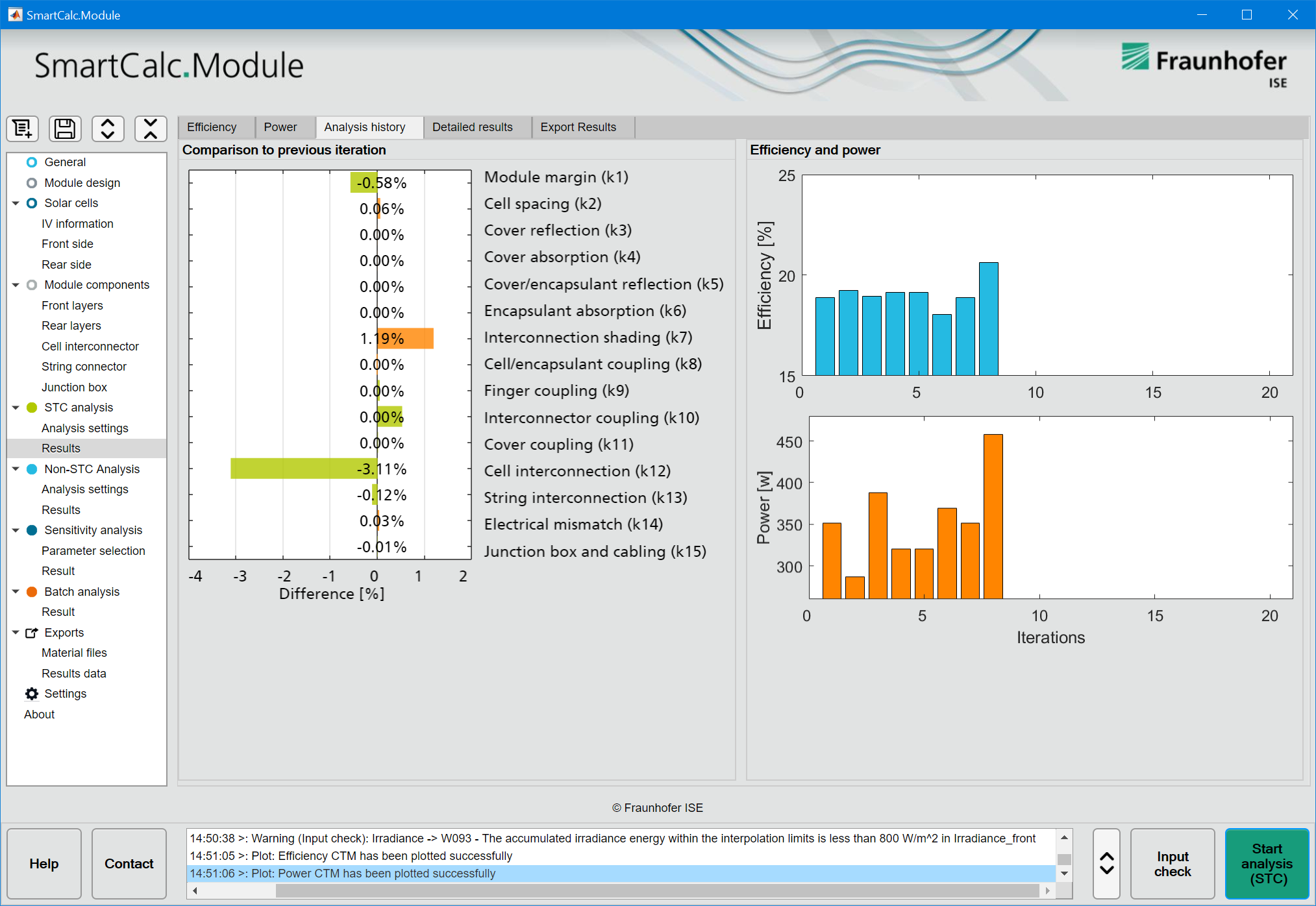Screen dimensions: 1316x906
Task: Open the About tree item
Action: [x=39, y=715]
